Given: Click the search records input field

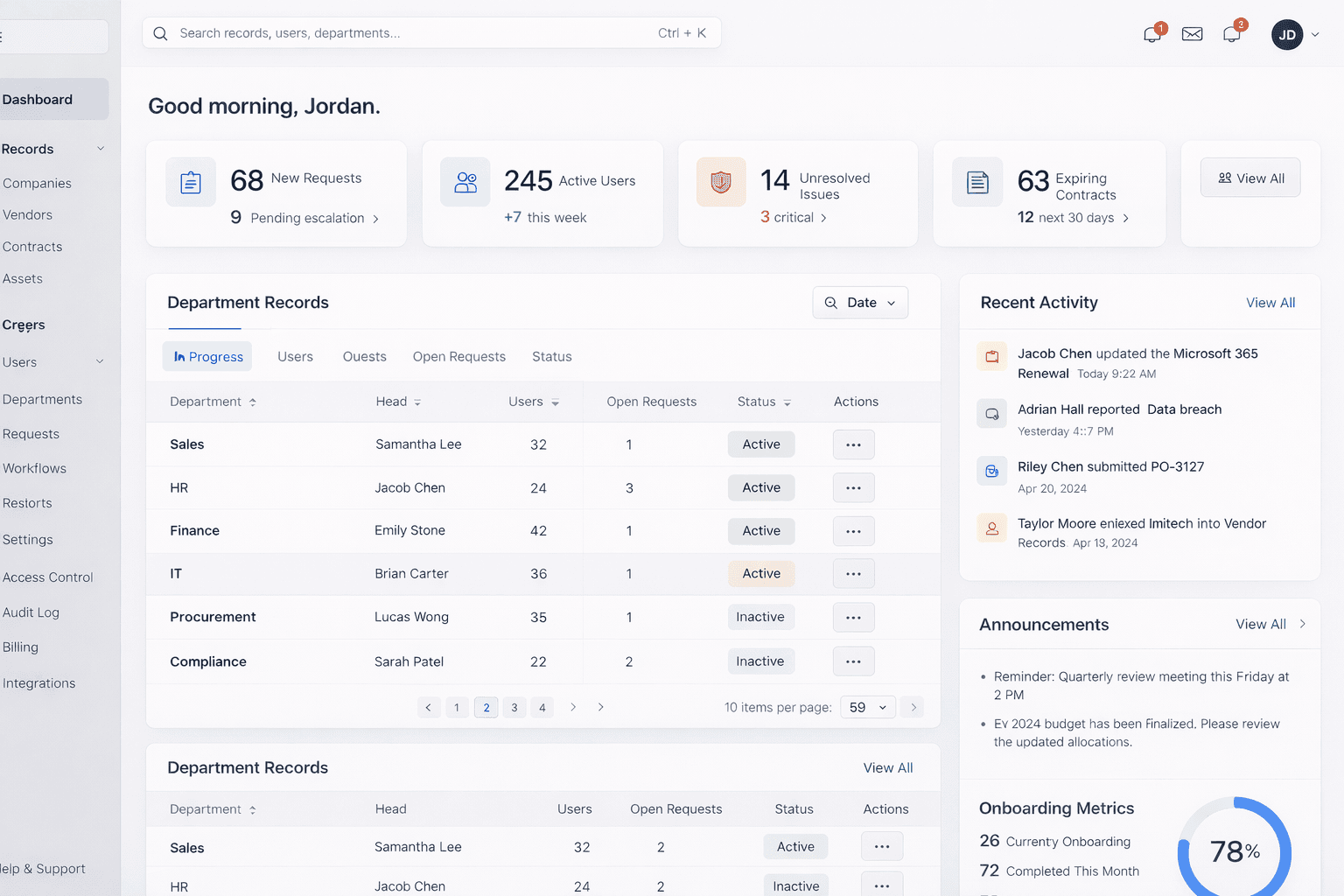Looking at the screenshot, I should pyautogui.click(x=411, y=33).
